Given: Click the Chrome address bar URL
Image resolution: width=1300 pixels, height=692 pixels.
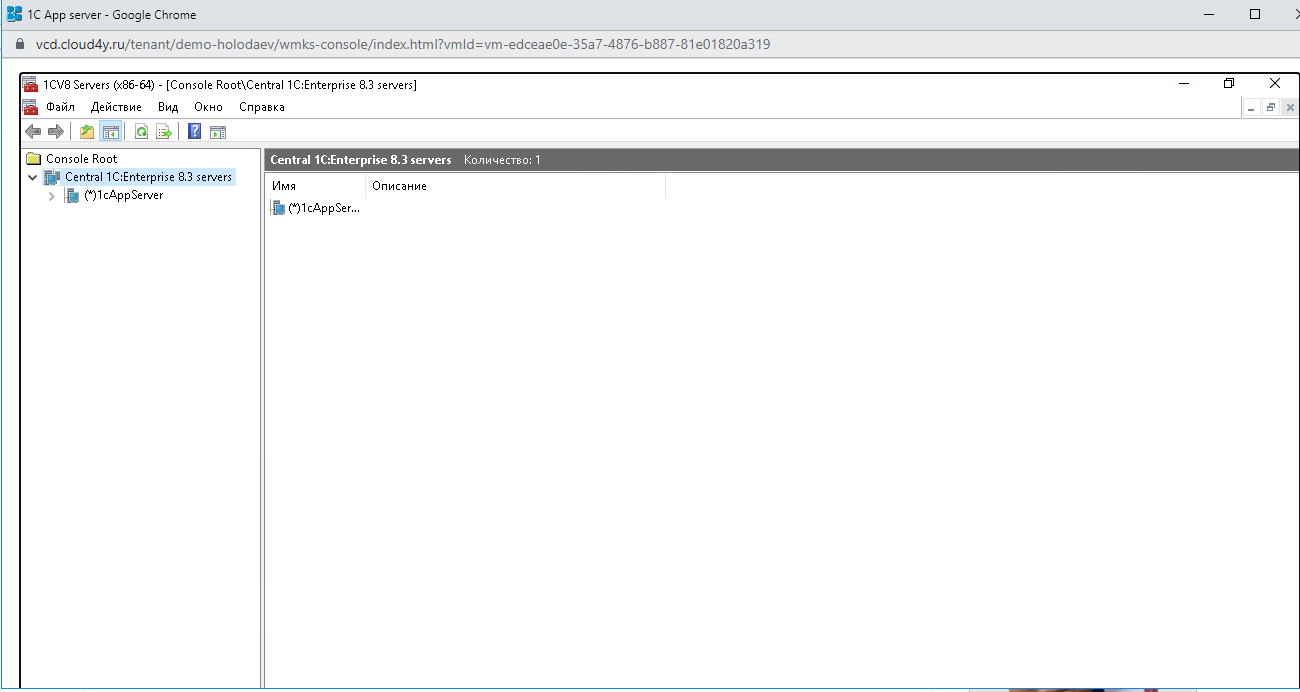Looking at the screenshot, I should coord(403,45).
